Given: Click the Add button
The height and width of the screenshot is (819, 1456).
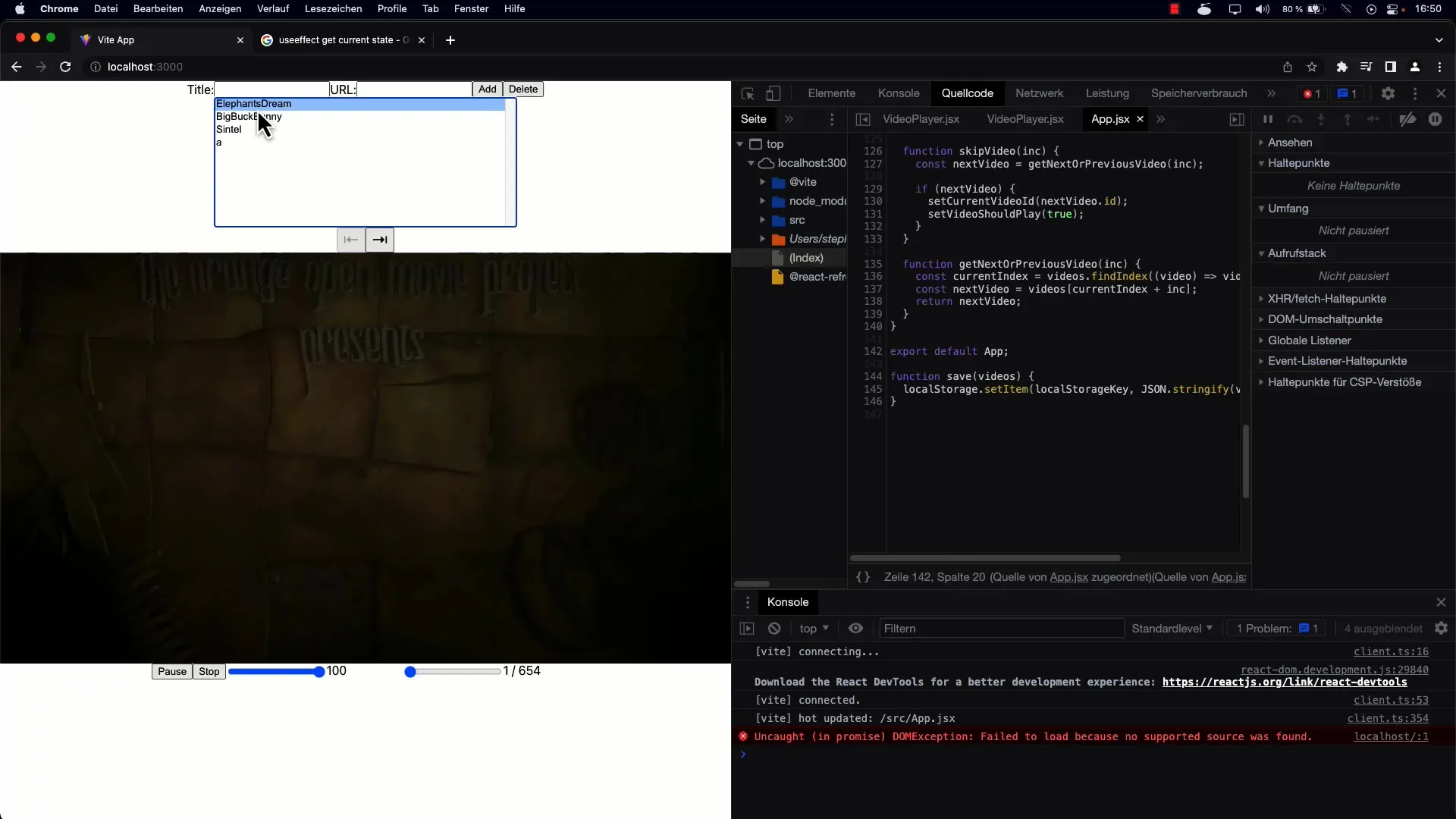Looking at the screenshot, I should pyautogui.click(x=488, y=89).
